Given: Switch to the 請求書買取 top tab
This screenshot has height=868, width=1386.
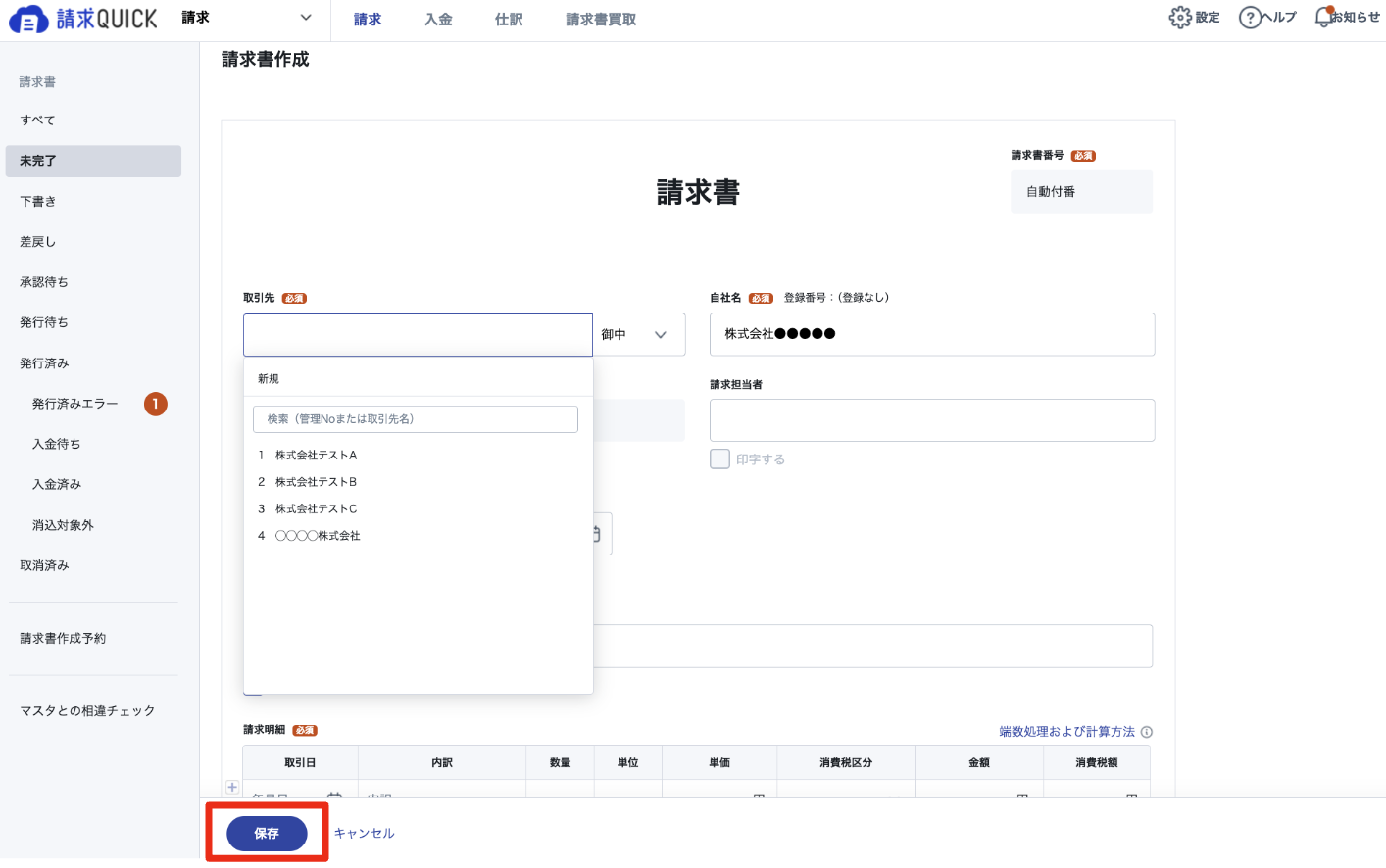Looking at the screenshot, I should coord(601,20).
